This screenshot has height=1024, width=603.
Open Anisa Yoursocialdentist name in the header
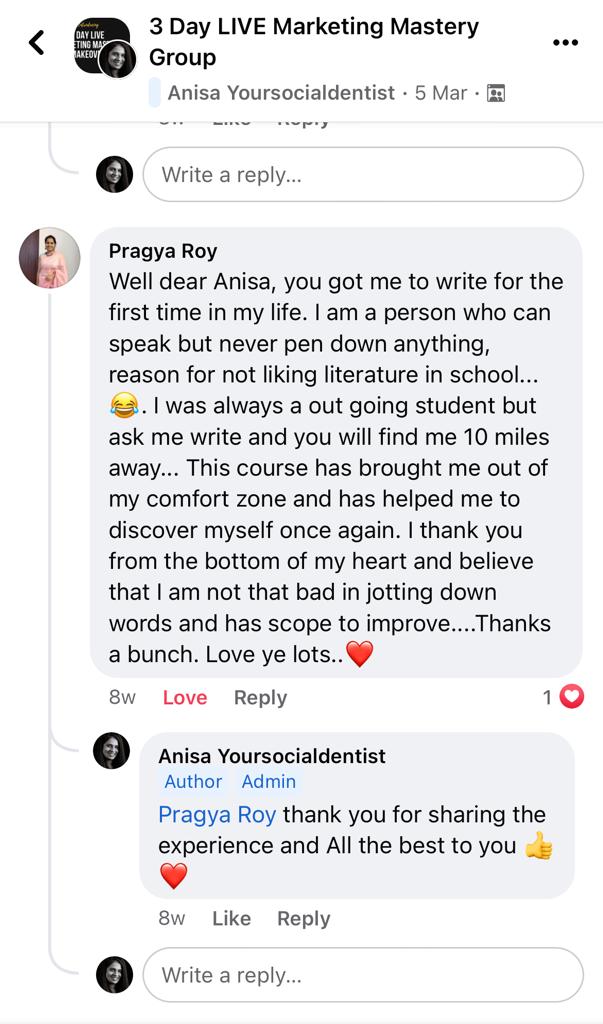click(282, 93)
